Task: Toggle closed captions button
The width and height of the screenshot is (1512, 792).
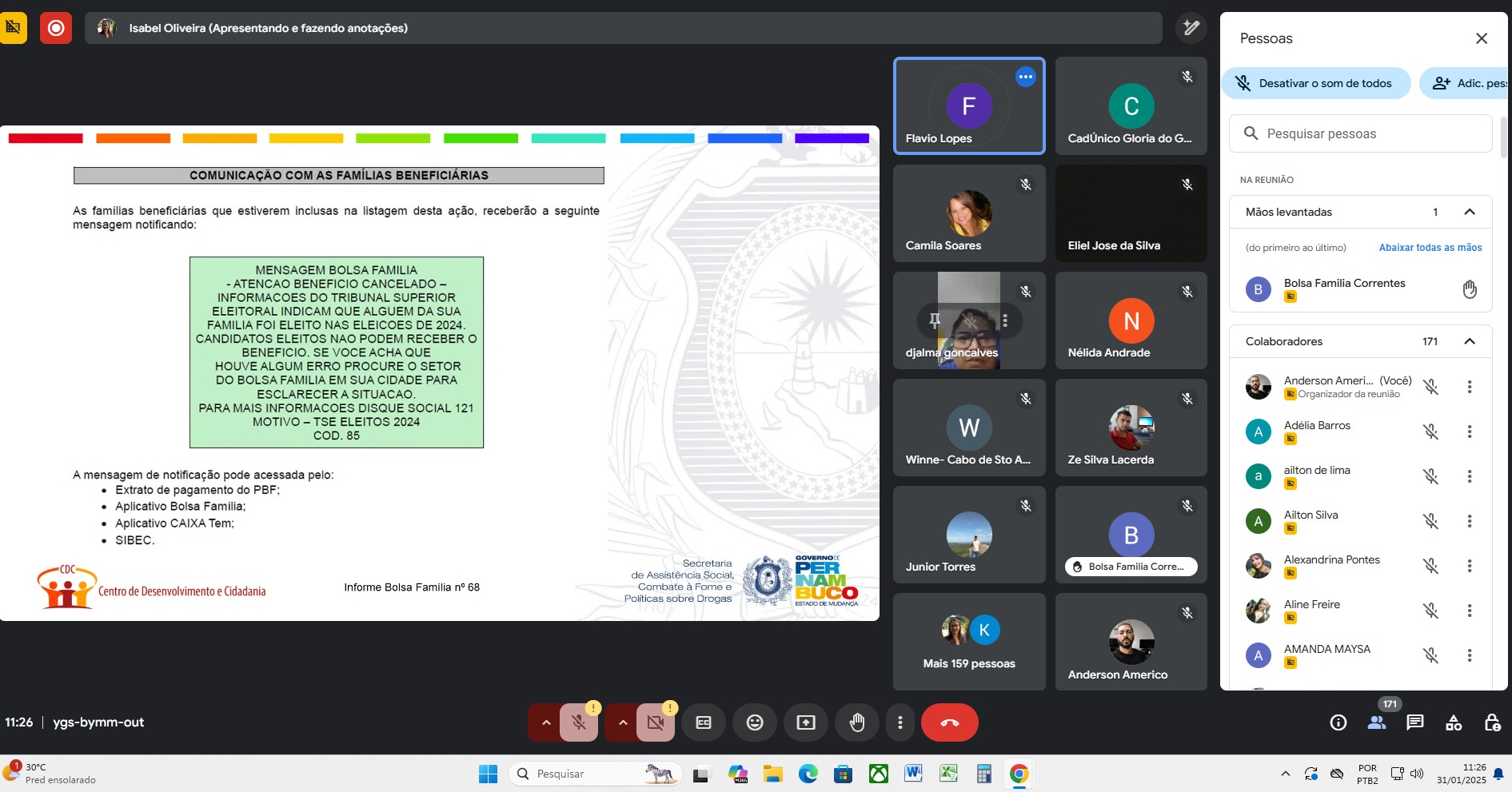Action: (x=703, y=722)
